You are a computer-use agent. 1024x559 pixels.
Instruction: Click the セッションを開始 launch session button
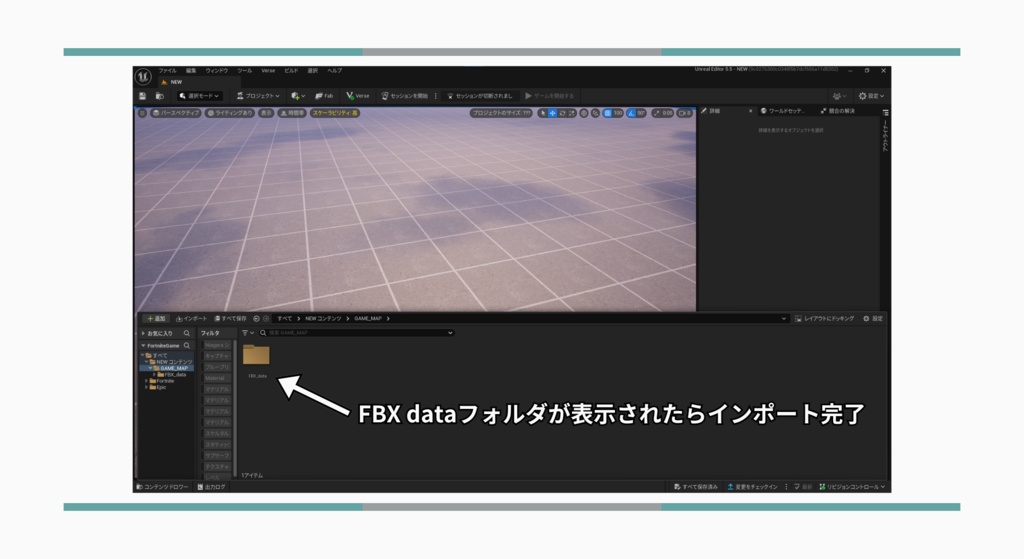(x=405, y=96)
